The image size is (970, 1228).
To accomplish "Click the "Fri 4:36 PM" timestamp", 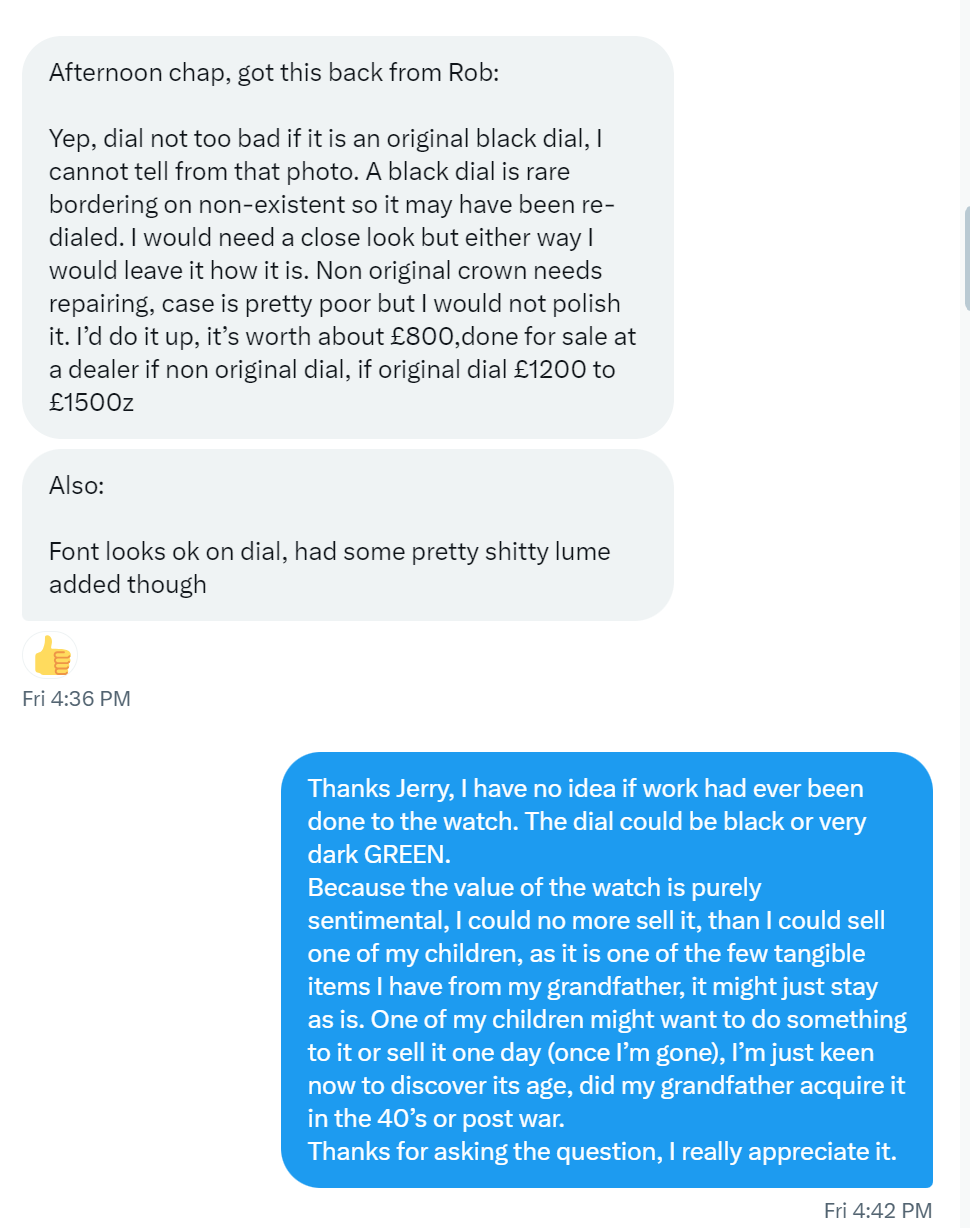I will (76, 698).
